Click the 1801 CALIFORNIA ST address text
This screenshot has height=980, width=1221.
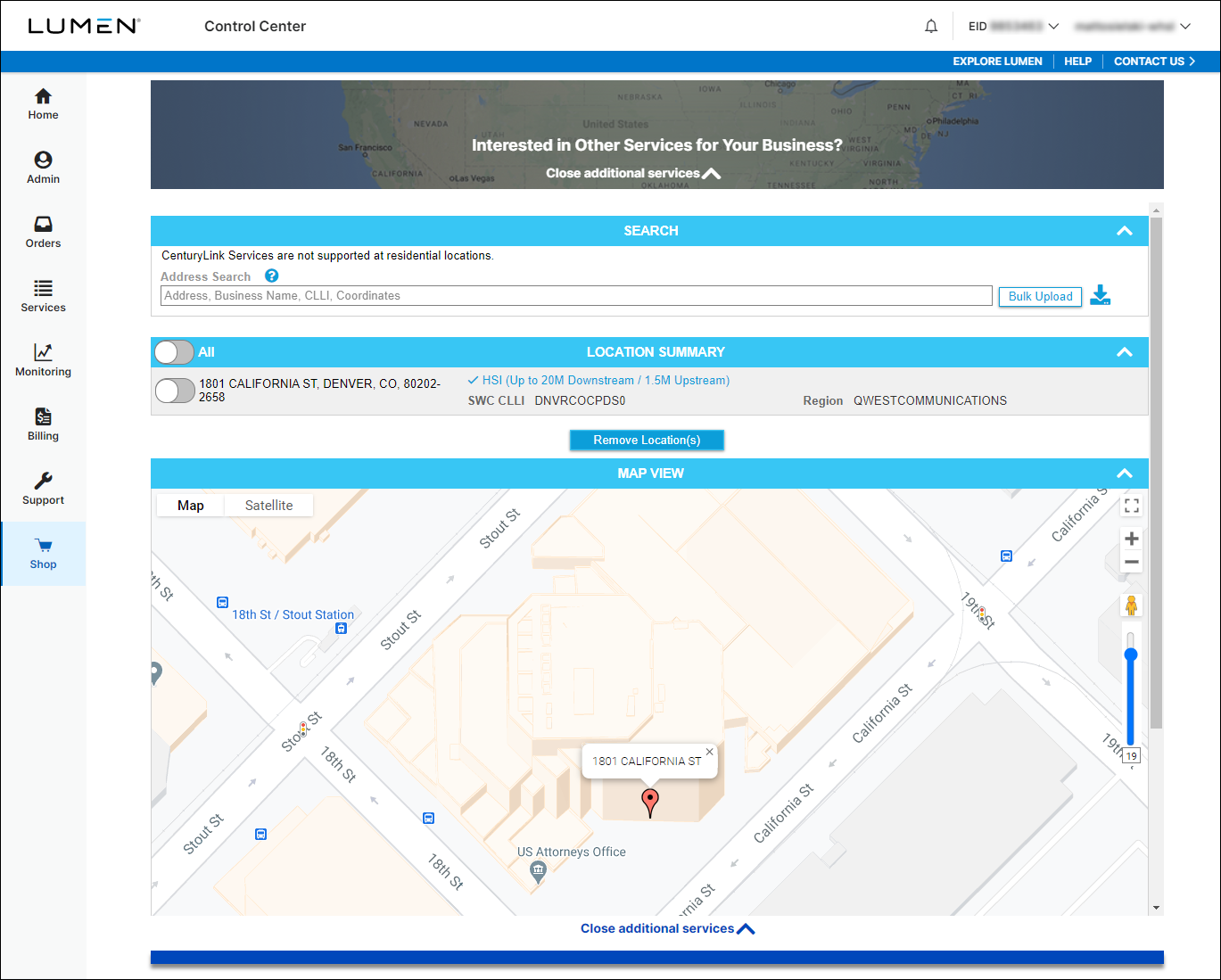click(x=319, y=391)
